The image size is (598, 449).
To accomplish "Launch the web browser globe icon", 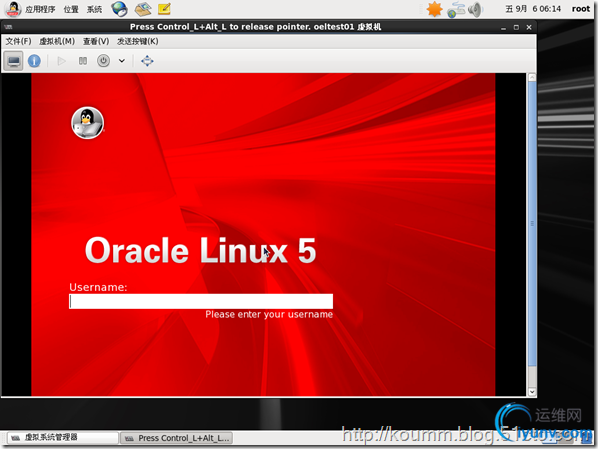I will [x=119, y=9].
